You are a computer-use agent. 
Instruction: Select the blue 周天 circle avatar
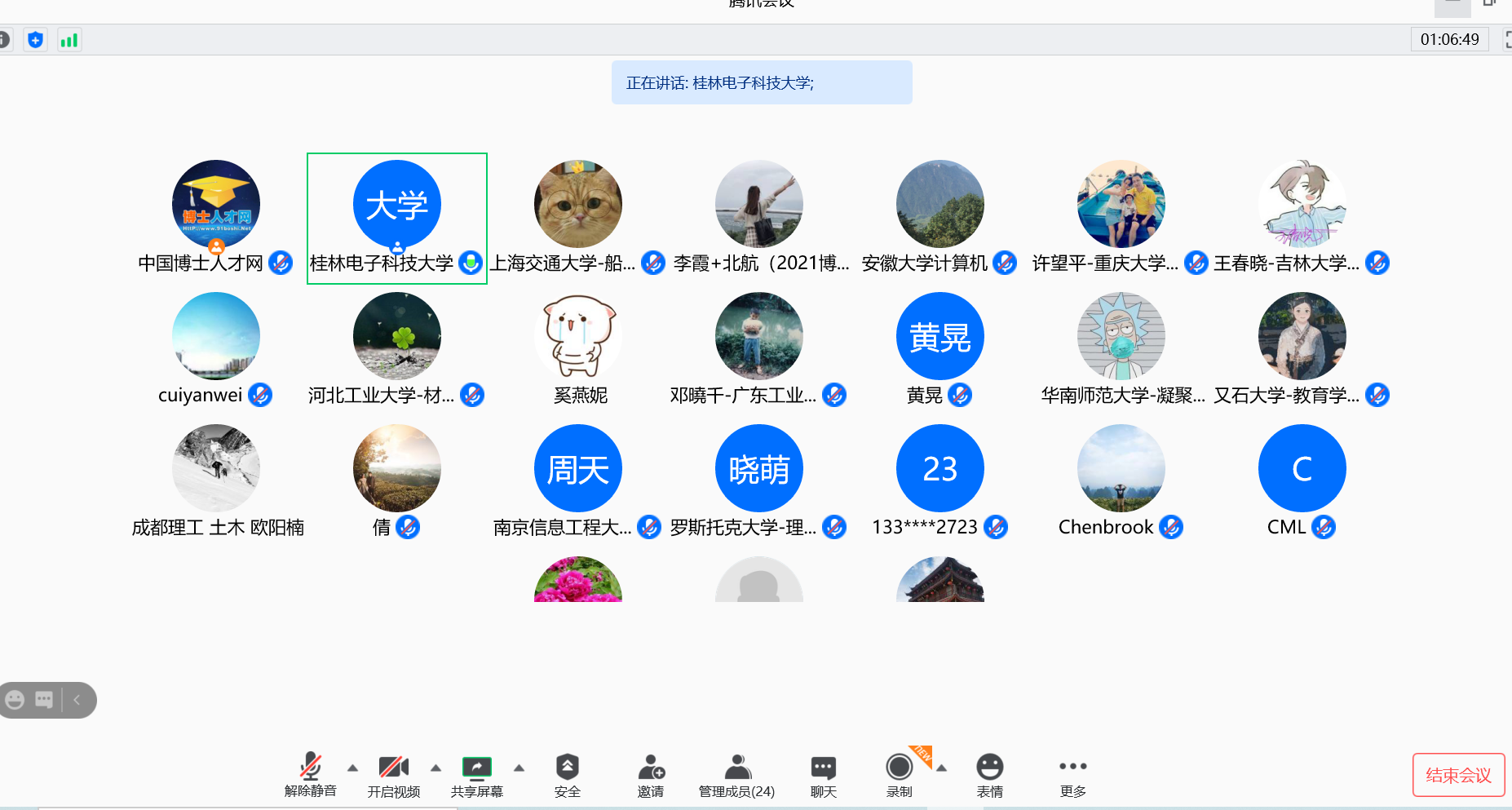pos(578,468)
